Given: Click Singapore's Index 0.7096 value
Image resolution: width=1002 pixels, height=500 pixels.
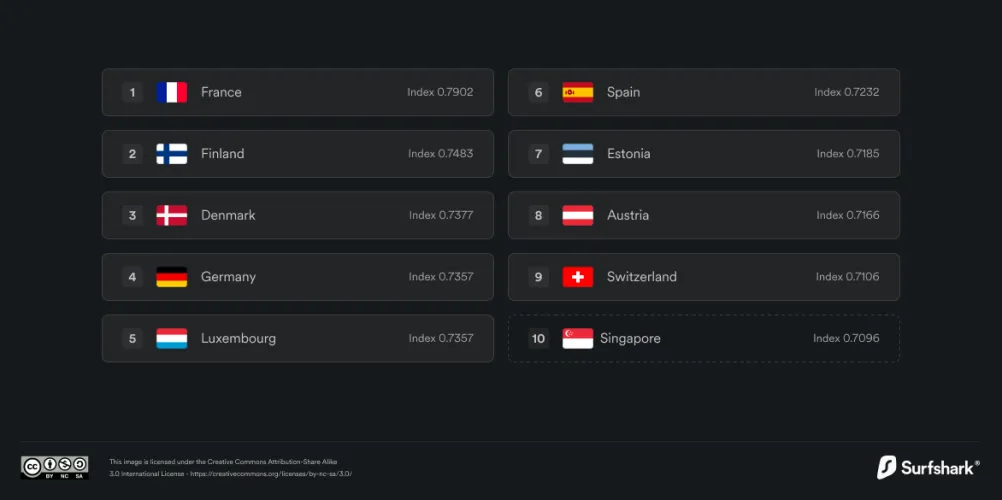Looking at the screenshot, I should [846, 339].
